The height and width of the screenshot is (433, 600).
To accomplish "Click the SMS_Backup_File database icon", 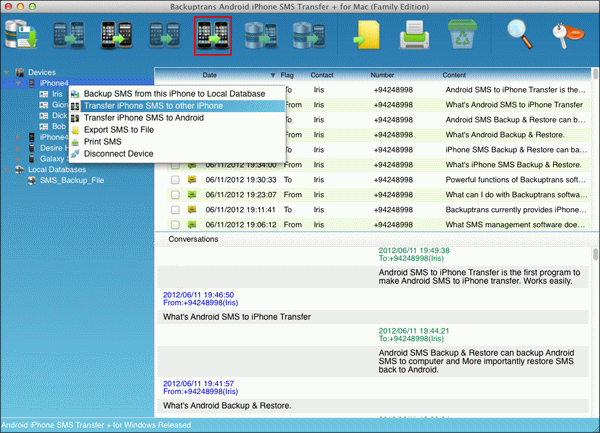I will [x=32, y=180].
